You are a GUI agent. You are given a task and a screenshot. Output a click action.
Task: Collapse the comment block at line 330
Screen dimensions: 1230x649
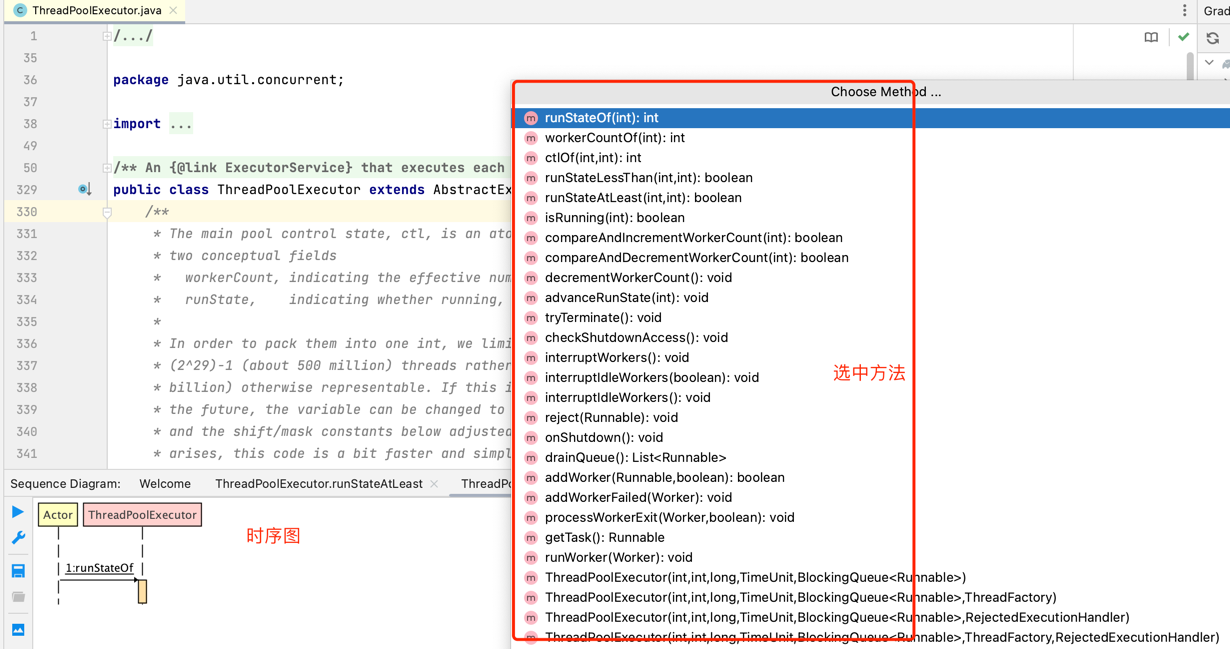click(x=107, y=212)
